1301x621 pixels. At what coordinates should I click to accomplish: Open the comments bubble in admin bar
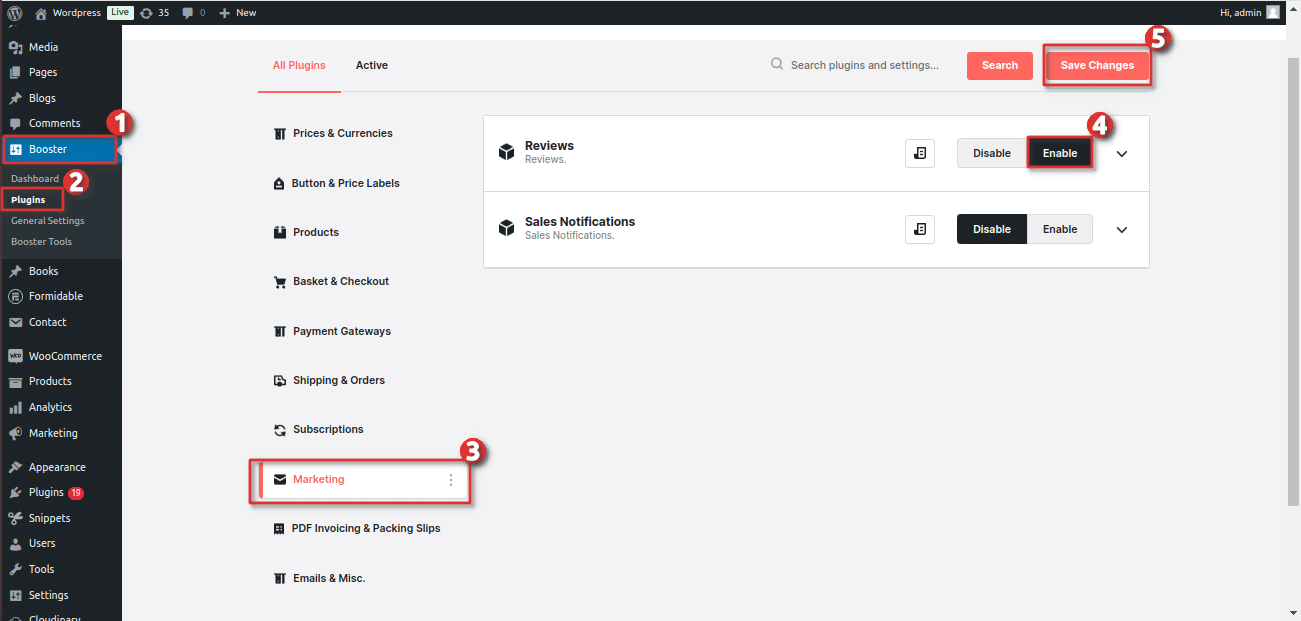click(188, 13)
